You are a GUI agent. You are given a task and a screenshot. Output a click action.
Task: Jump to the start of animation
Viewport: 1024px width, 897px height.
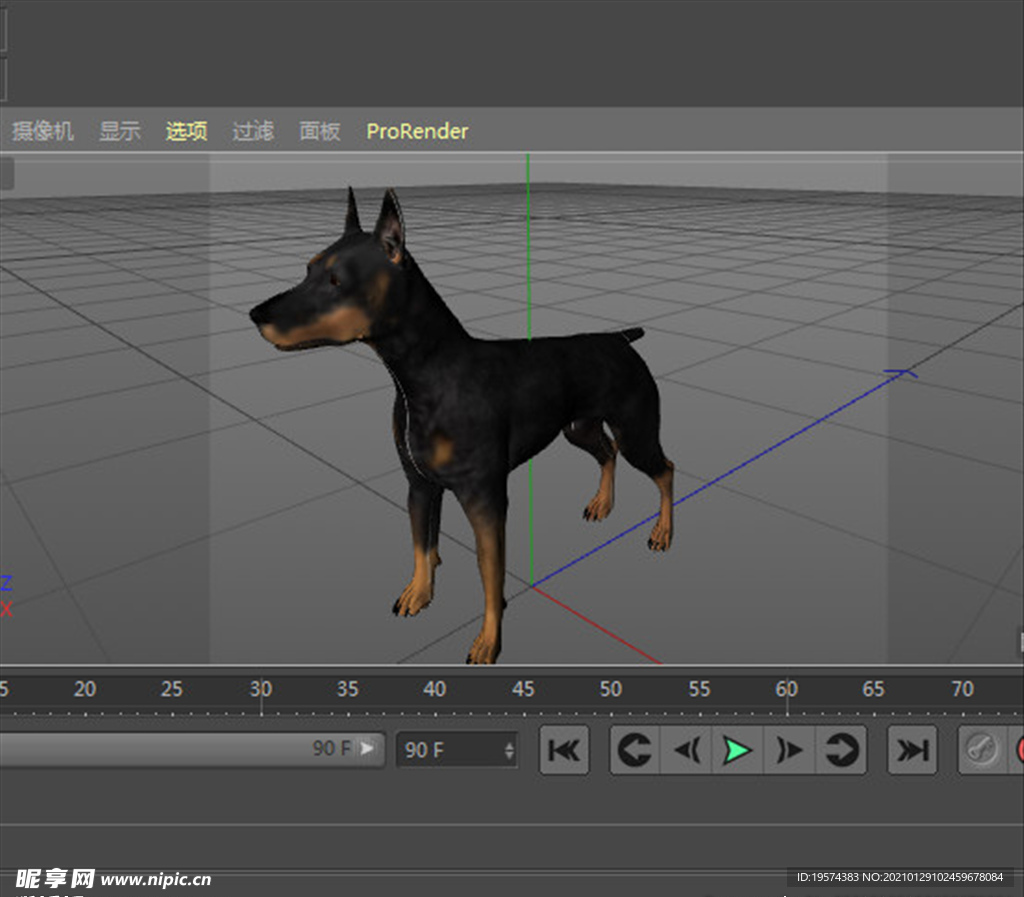[x=564, y=750]
